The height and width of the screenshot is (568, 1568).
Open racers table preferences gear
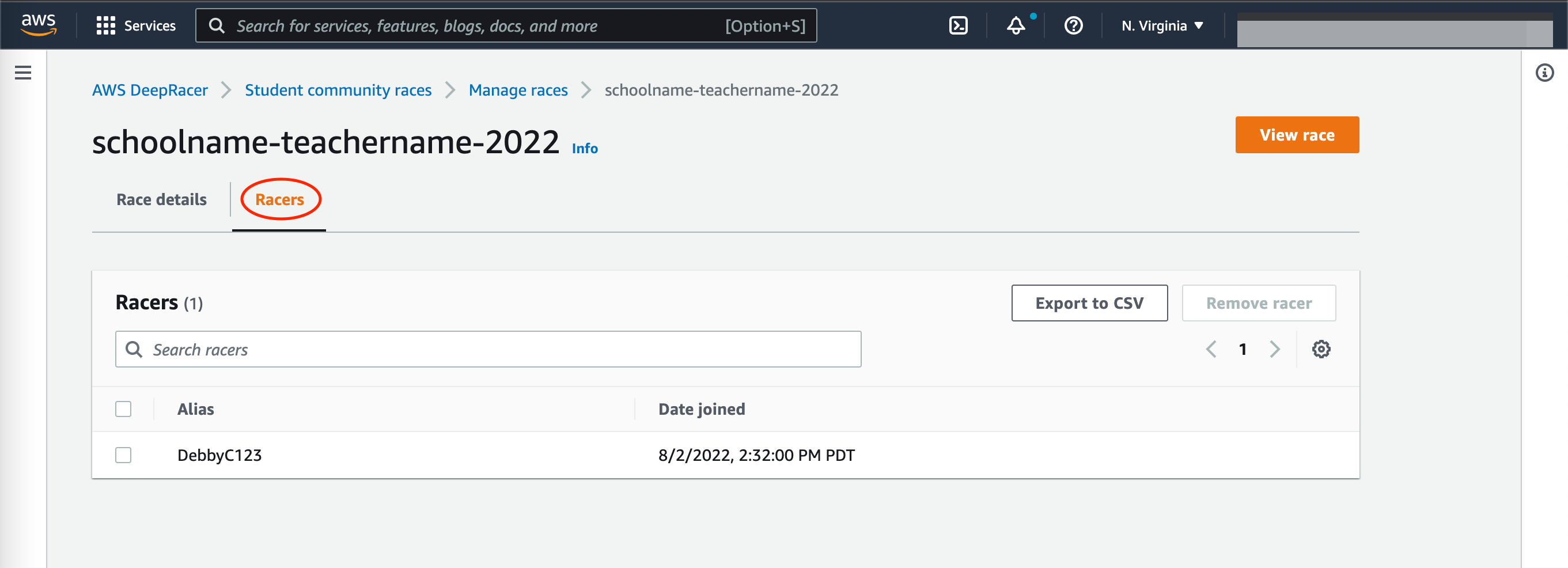(1320, 350)
